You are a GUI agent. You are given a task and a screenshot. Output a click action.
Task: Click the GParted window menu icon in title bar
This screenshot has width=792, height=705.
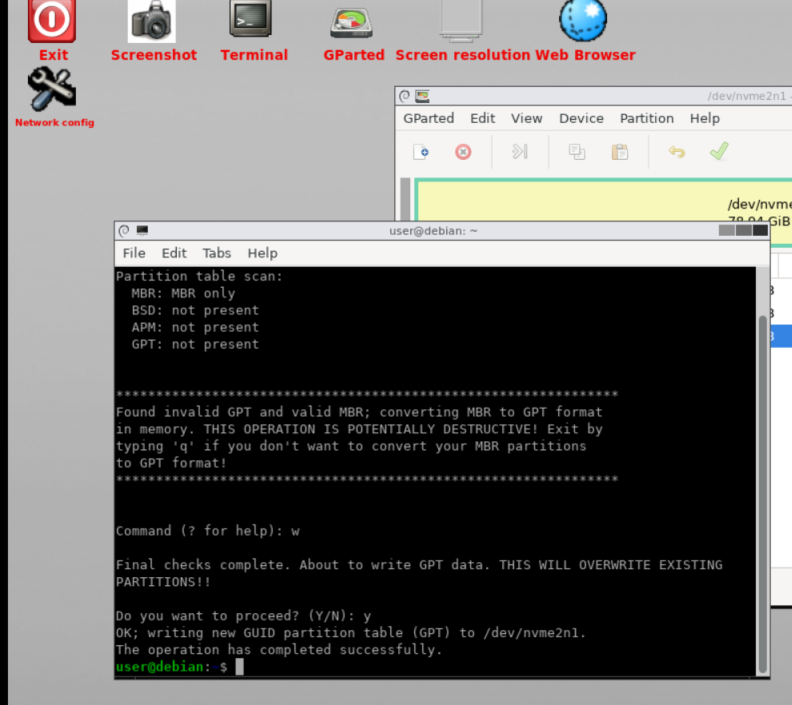coord(405,96)
